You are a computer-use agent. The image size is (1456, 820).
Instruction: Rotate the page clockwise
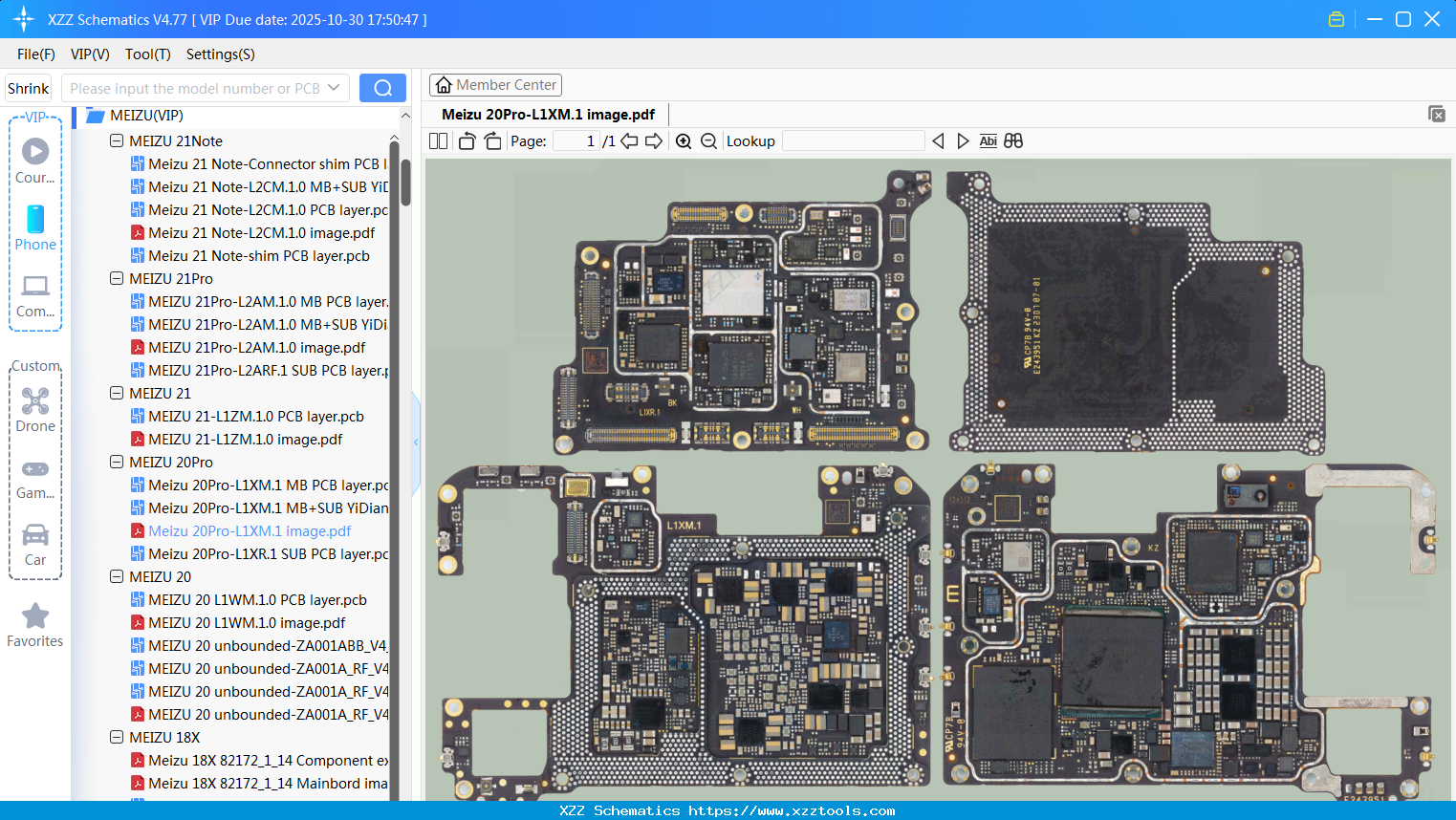pos(492,141)
